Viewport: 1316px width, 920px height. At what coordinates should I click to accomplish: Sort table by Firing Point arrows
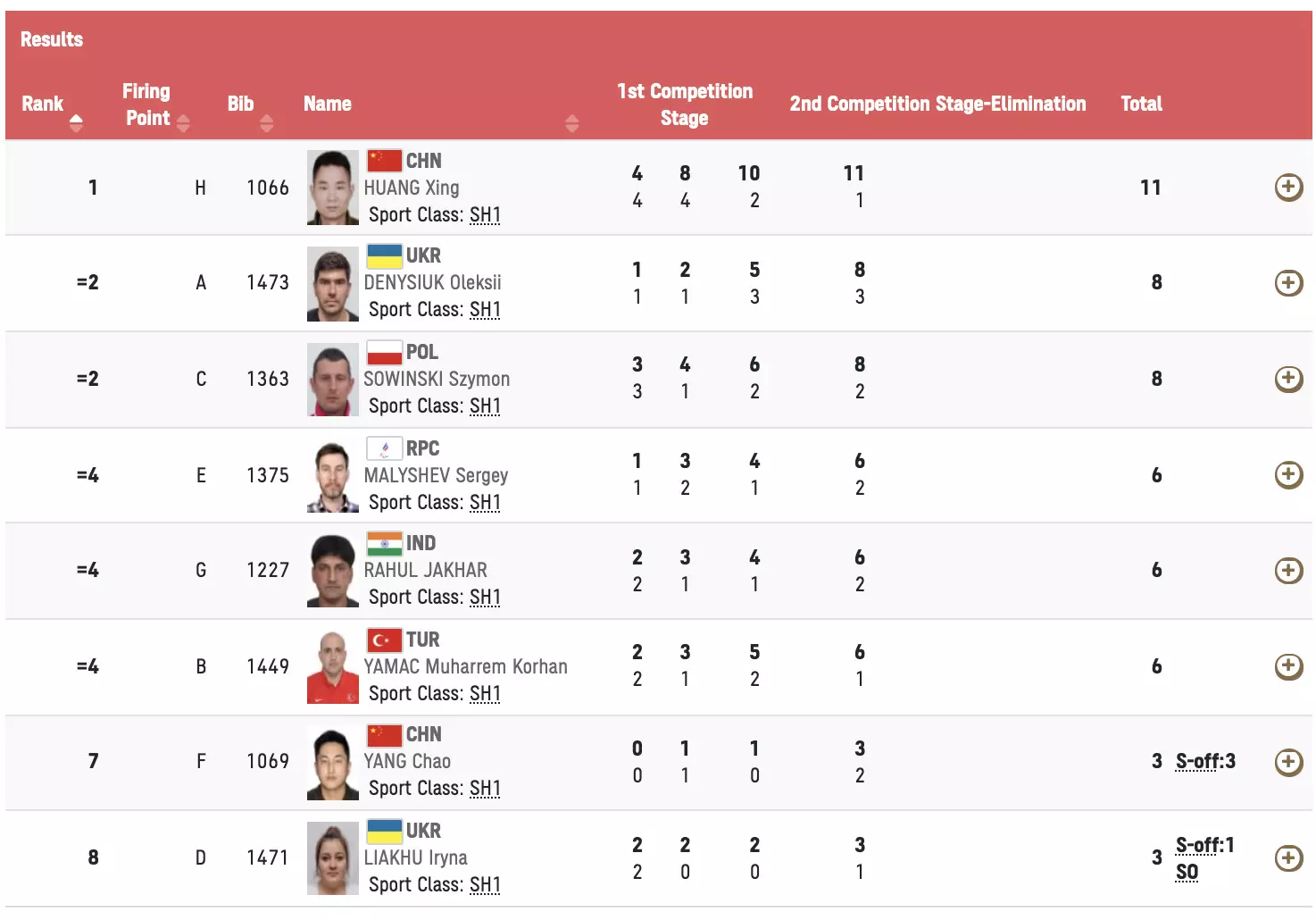tap(183, 122)
